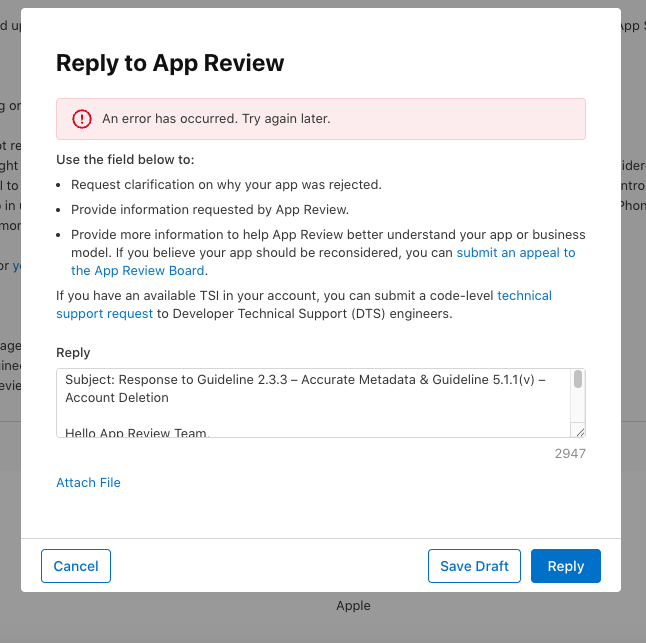
Task: Click 'Use the field below to:' text
Action: 125,160
